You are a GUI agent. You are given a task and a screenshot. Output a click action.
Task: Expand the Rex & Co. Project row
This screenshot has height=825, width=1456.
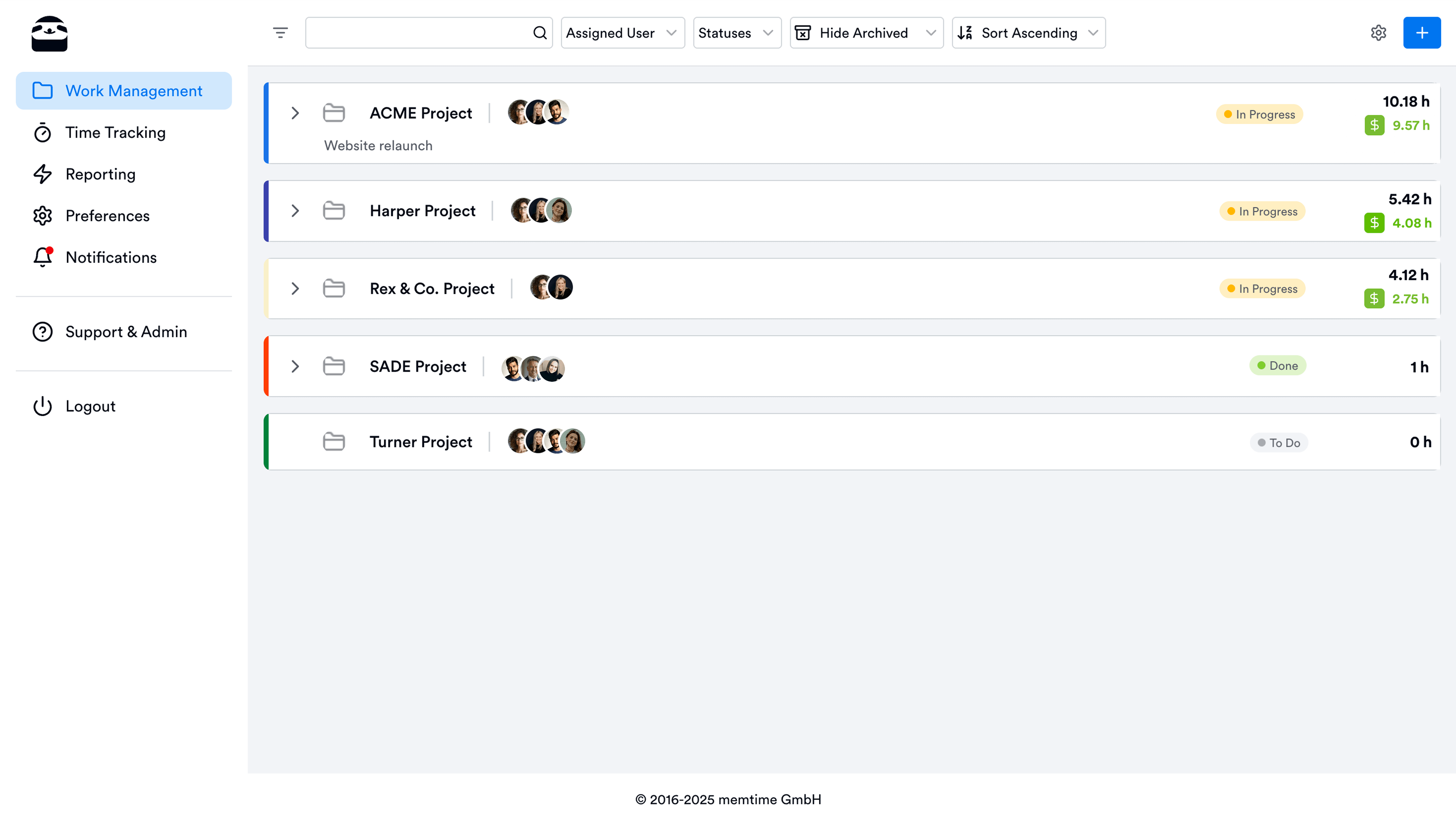click(295, 289)
